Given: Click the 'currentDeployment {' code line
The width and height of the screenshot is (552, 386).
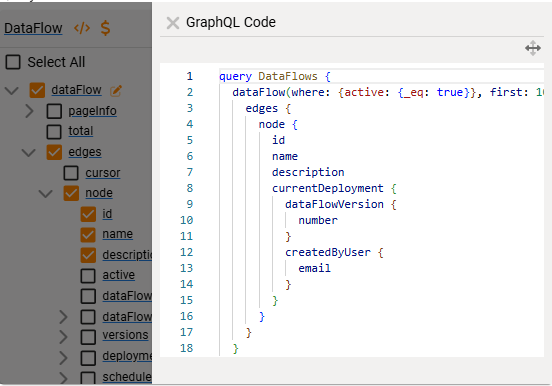Looking at the screenshot, I should tap(334, 188).
